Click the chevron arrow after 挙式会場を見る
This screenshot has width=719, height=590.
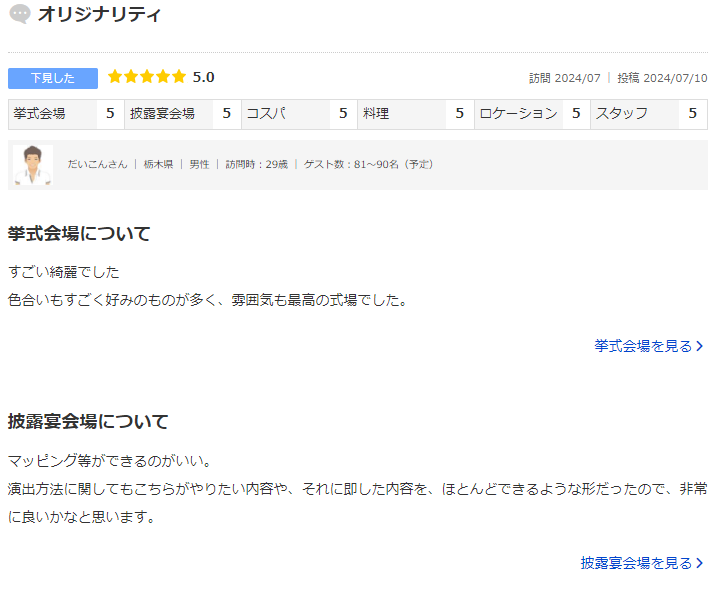[700, 346]
